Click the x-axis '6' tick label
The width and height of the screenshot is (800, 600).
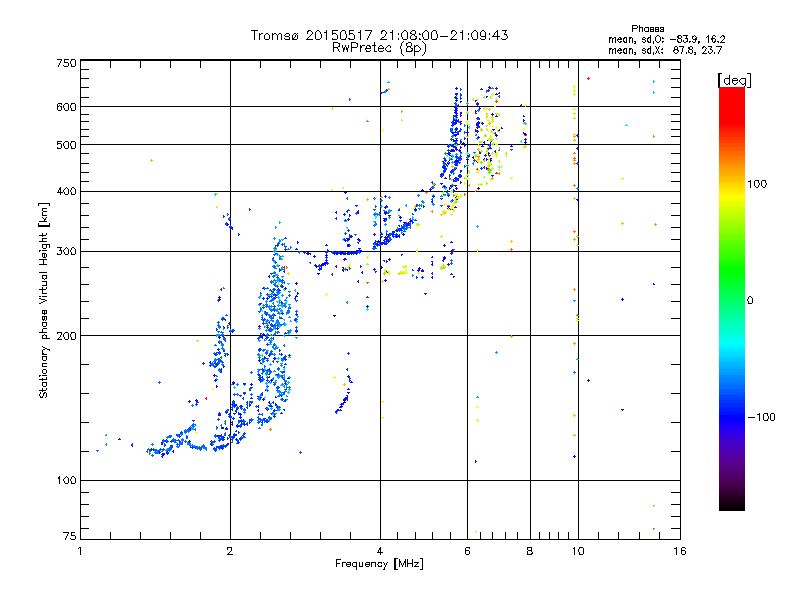(x=467, y=551)
